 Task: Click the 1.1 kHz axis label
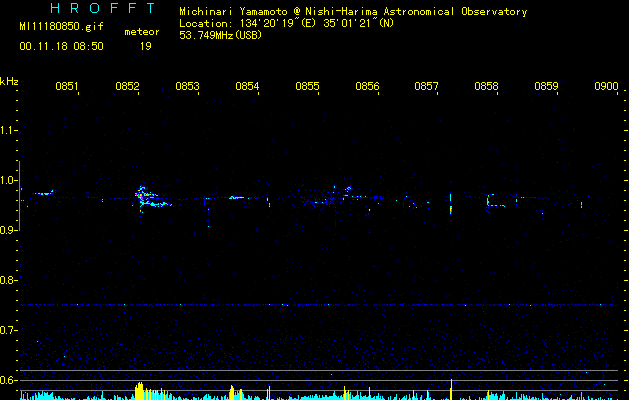click(8, 130)
